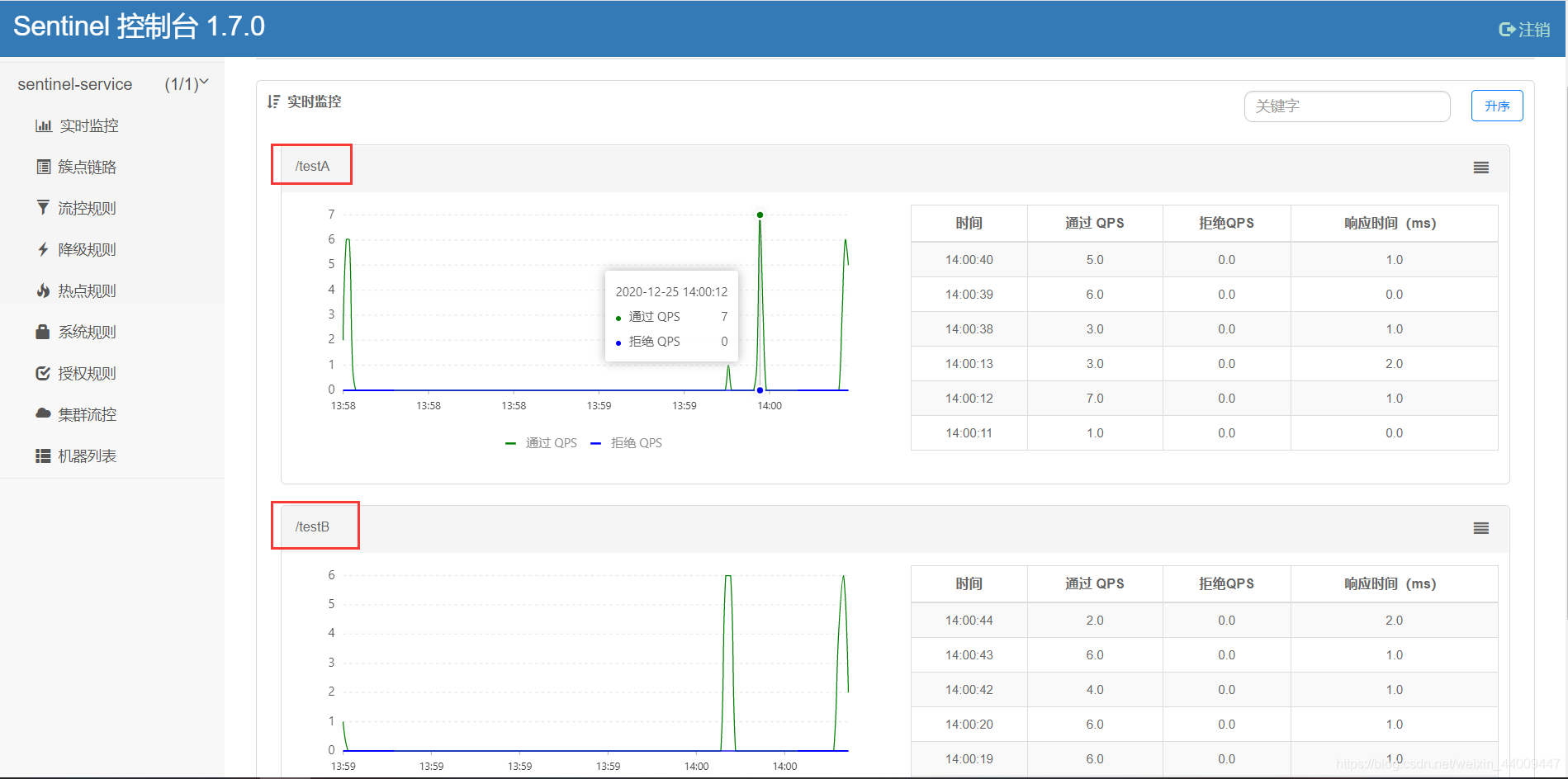The image size is (1568, 779).
Task: Click the /testA resource title
Action: click(x=312, y=166)
